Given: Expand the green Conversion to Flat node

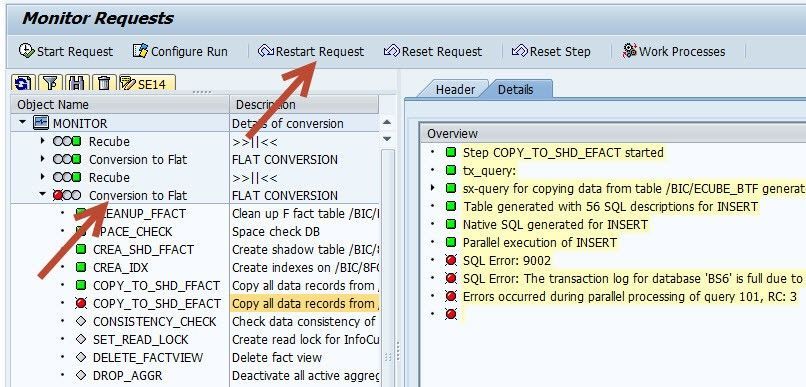Looking at the screenshot, I should click(x=43, y=159).
